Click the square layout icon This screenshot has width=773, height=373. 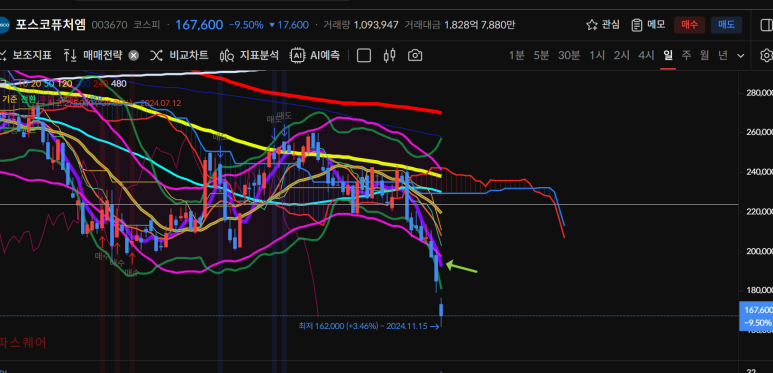coord(364,56)
